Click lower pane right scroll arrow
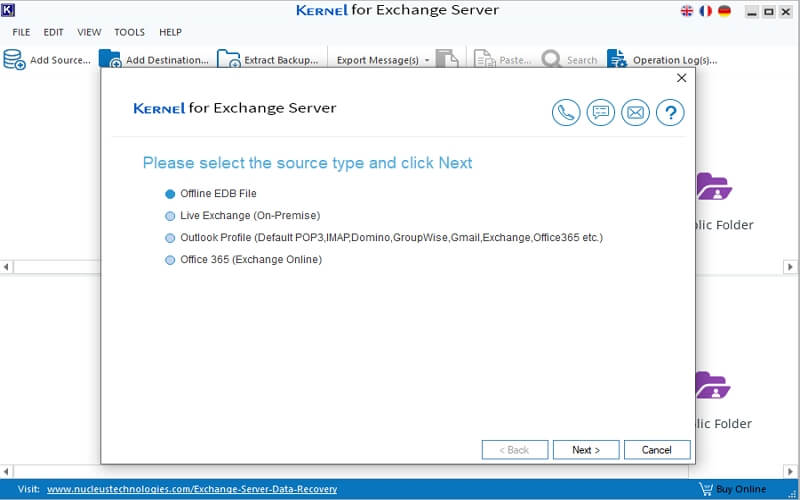The image size is (800, 500). tap(790, 471)
